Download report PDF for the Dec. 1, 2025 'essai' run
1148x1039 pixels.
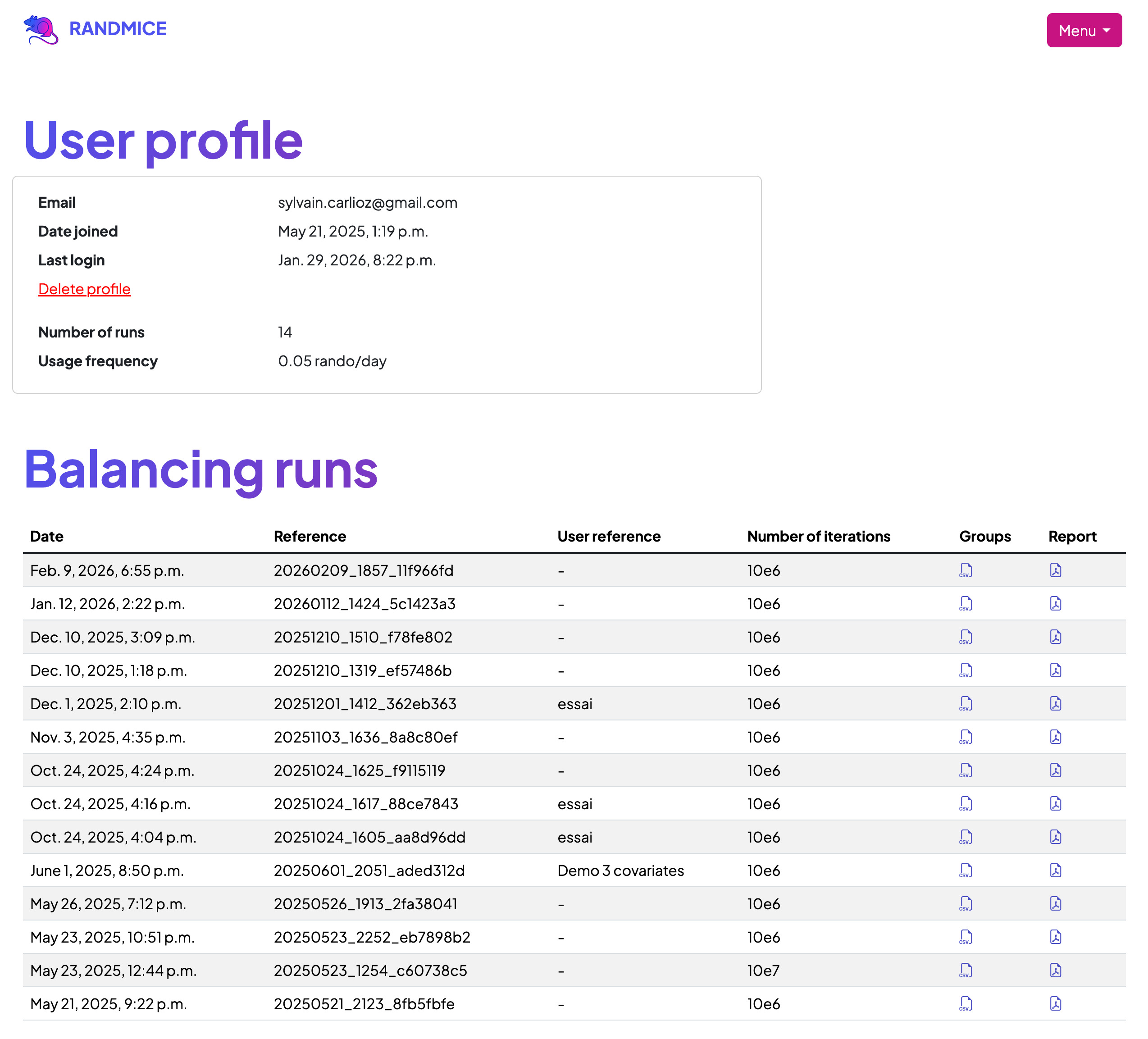[1057, 704]
